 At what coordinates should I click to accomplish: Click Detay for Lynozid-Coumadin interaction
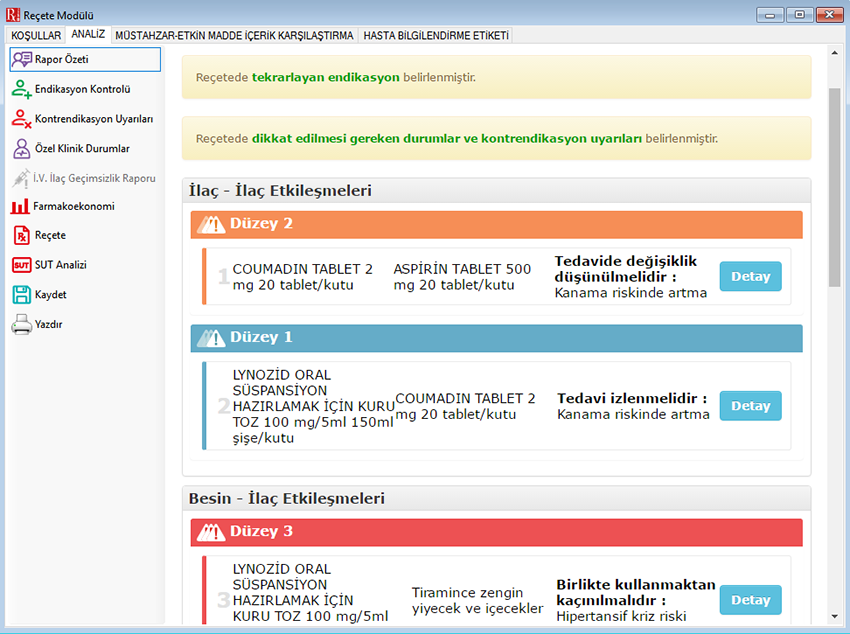point(750,406)
